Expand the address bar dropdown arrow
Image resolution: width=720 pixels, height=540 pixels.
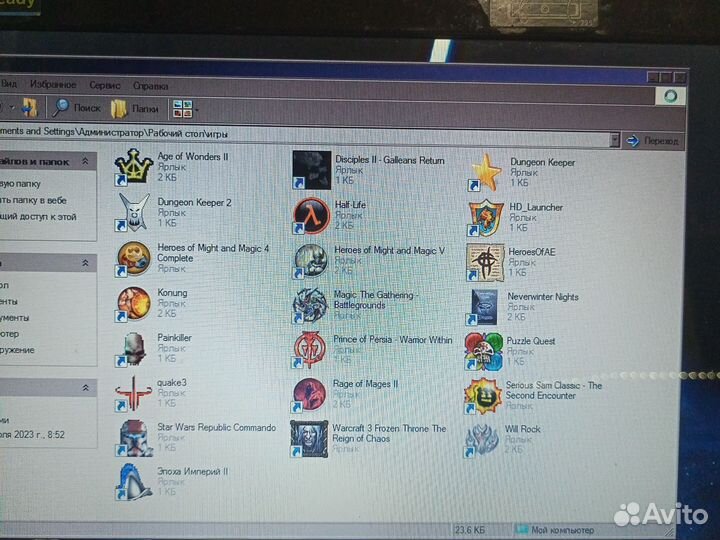click(615, 141)
